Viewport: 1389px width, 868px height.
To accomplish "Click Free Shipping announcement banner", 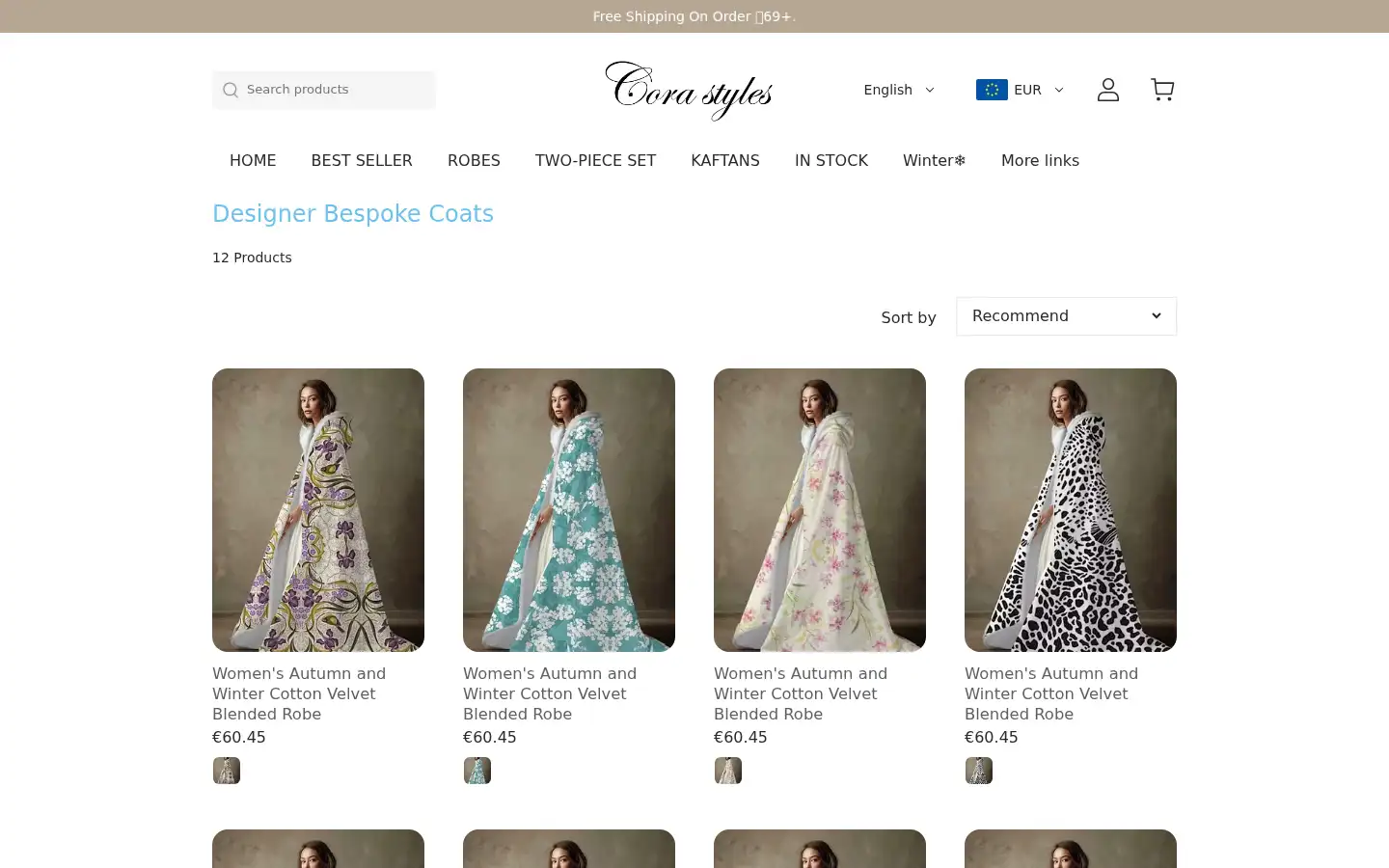I will click(x=694, y=16).
